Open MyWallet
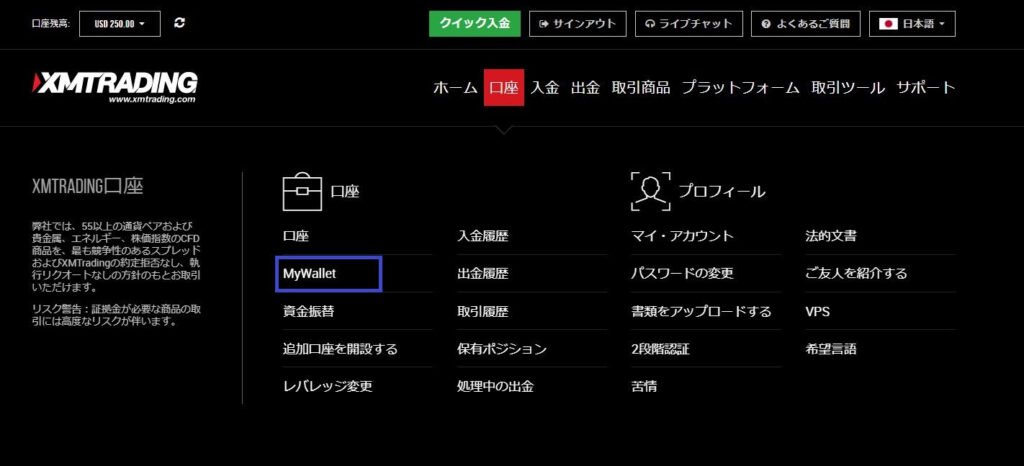This screenshot has width=1024, height=466. click(310, 273)
